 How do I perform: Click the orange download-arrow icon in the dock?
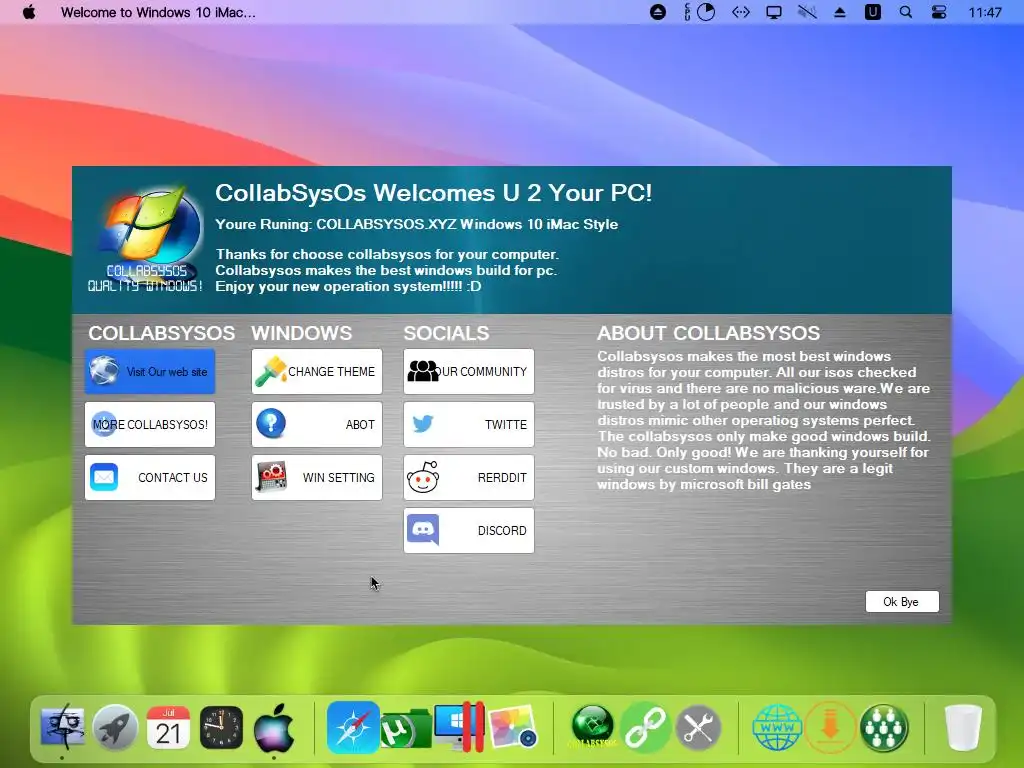click(x=830, y=727)
